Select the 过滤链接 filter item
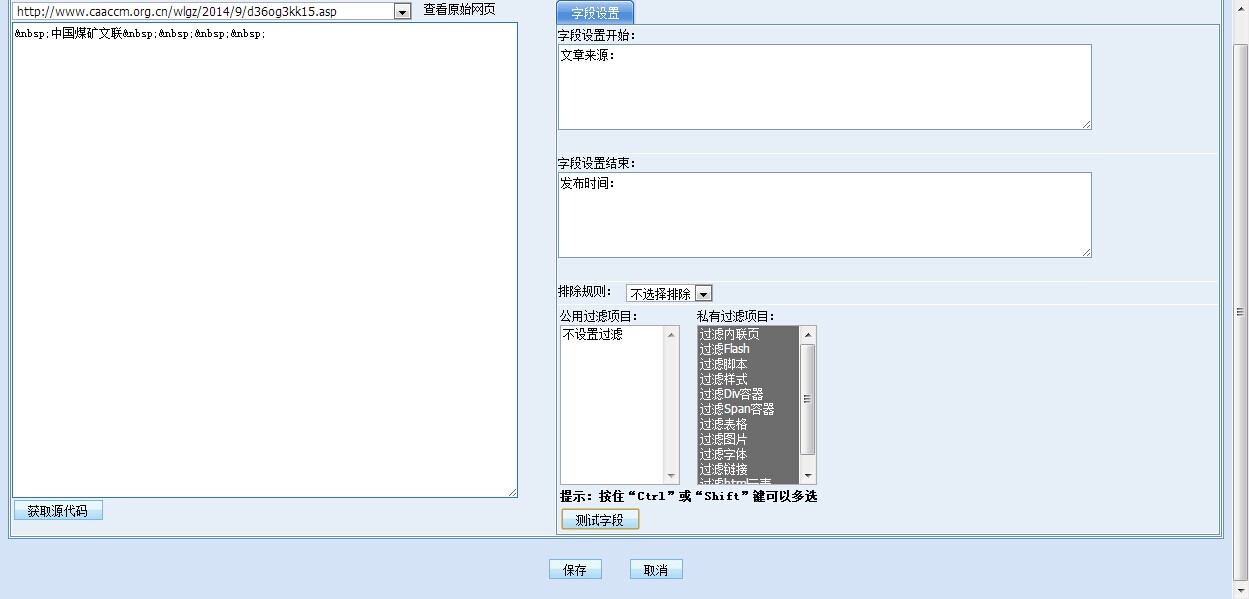 723,469
